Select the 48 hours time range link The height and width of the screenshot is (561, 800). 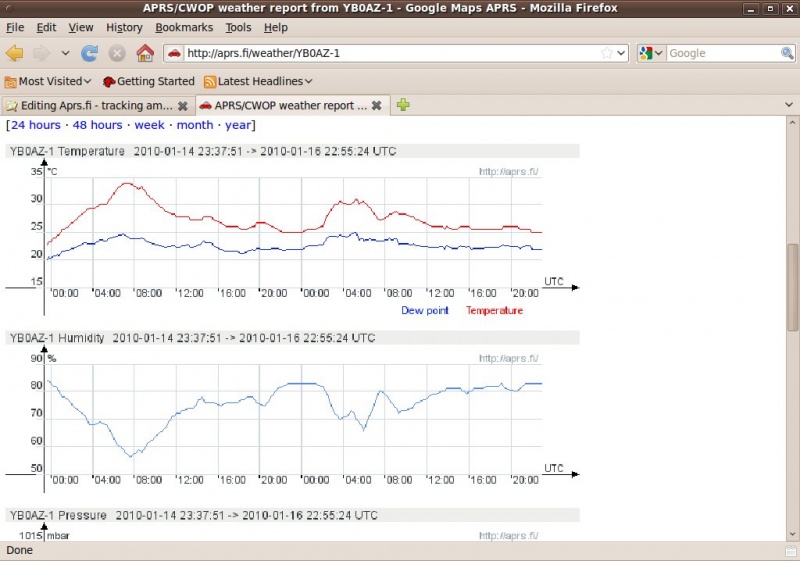(x=97, y=125)
